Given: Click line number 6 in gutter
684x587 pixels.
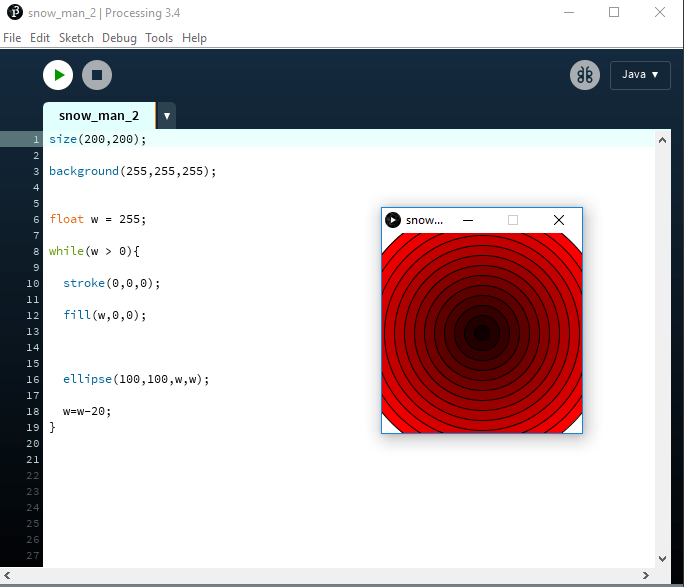Looking at the screenshot, I should tap(34, 219).
